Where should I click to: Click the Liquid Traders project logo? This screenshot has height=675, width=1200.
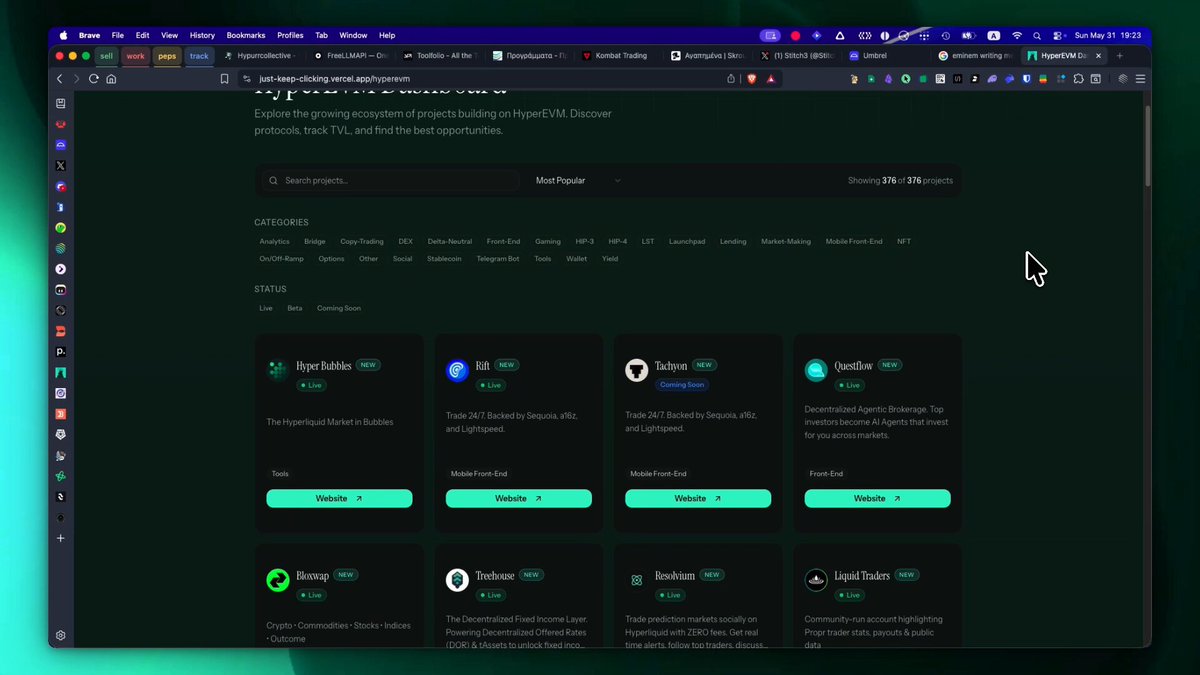[x=816, y=580]
